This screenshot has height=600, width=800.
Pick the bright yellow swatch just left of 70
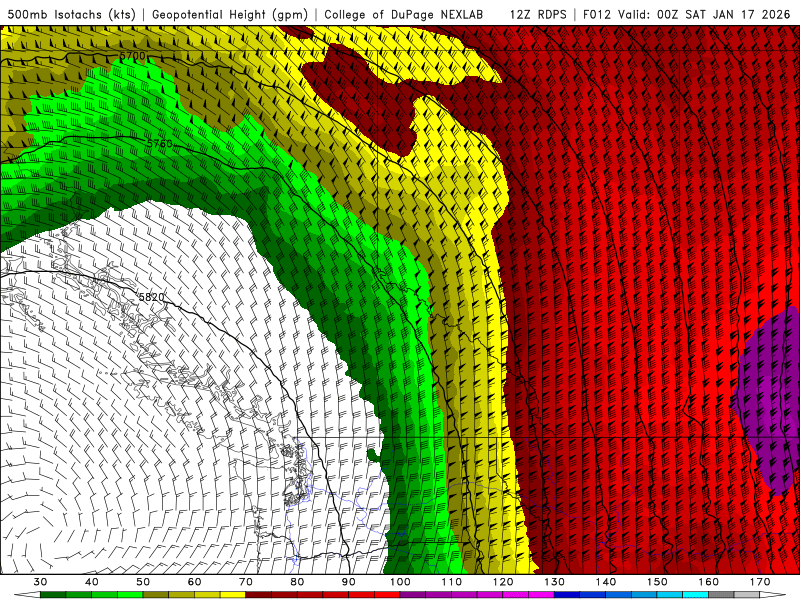[233, 595]
